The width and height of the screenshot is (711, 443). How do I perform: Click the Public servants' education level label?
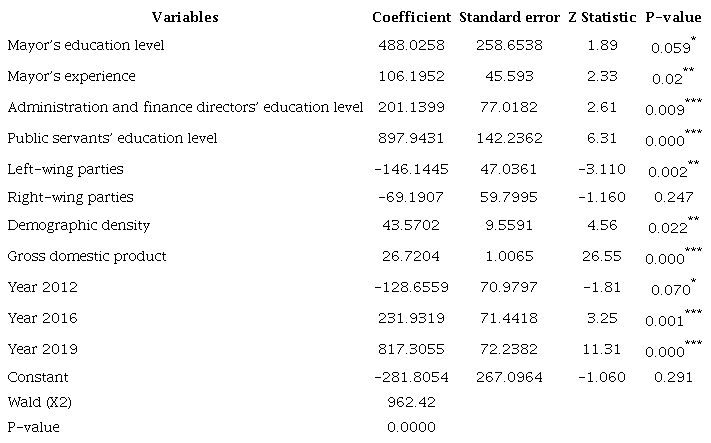pos(112,137)
